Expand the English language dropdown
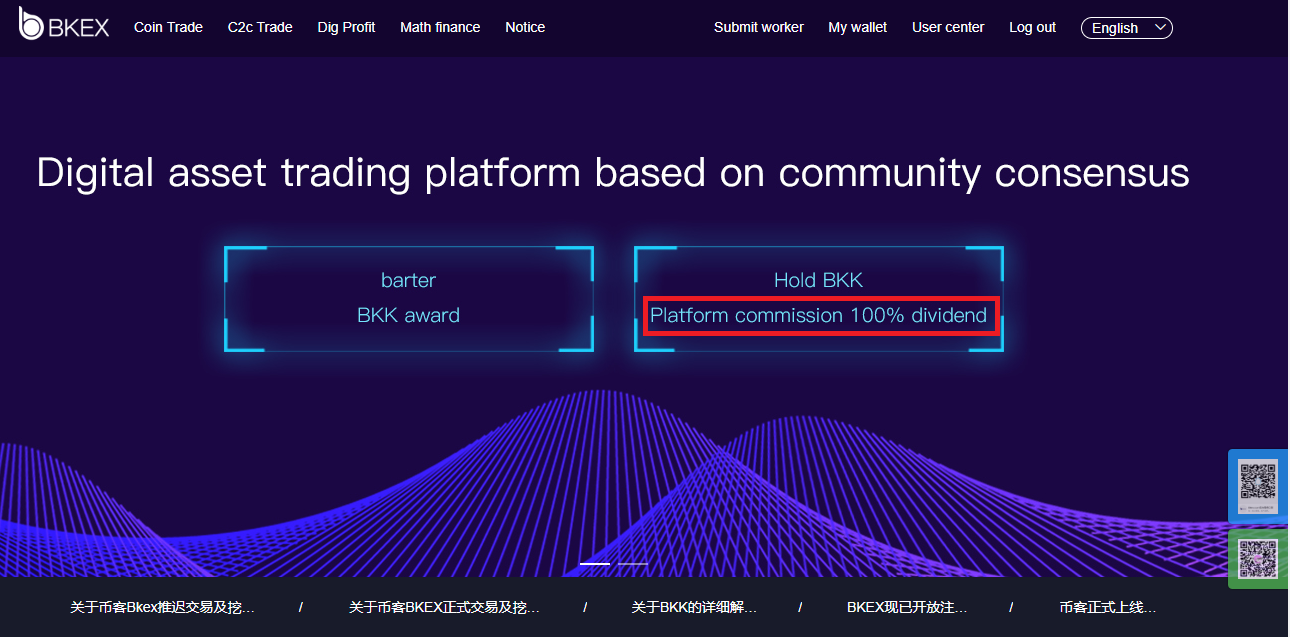The width and height of the screenshot is (1290, 637). tap(1127, 28)
